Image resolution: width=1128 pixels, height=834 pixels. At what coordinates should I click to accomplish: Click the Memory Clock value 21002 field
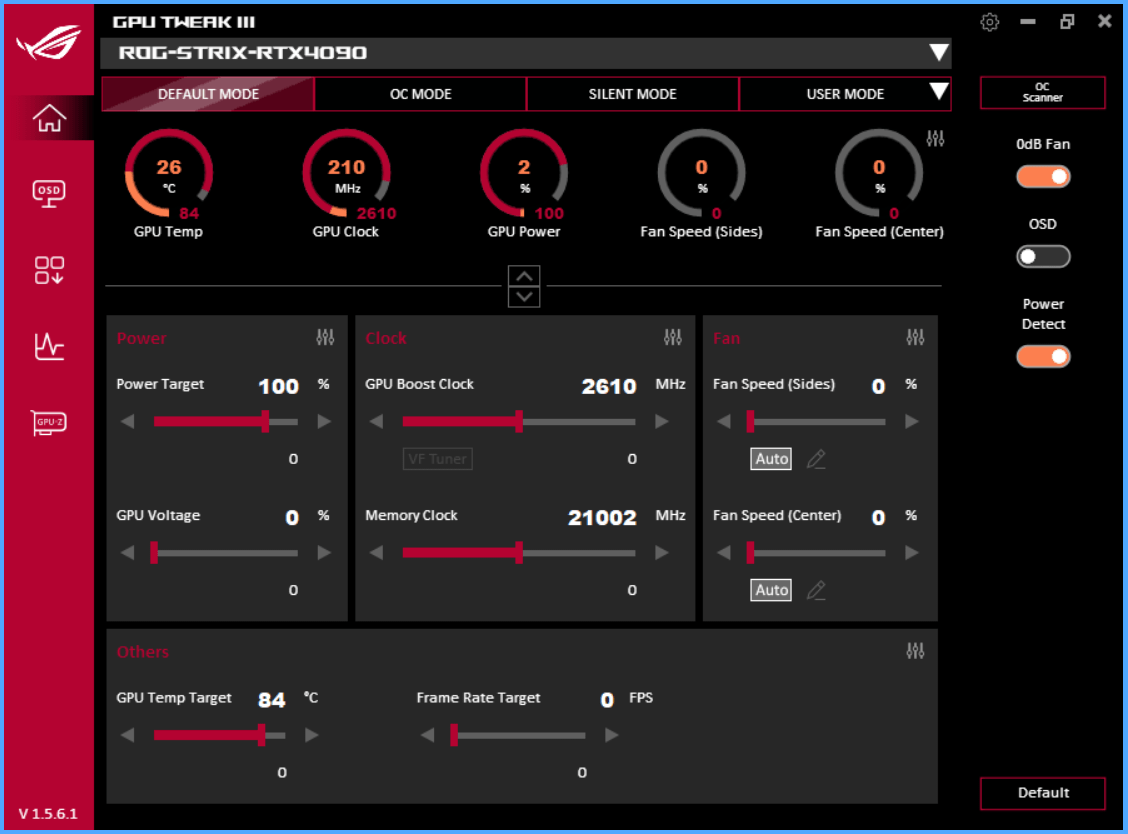pos(602,517)
